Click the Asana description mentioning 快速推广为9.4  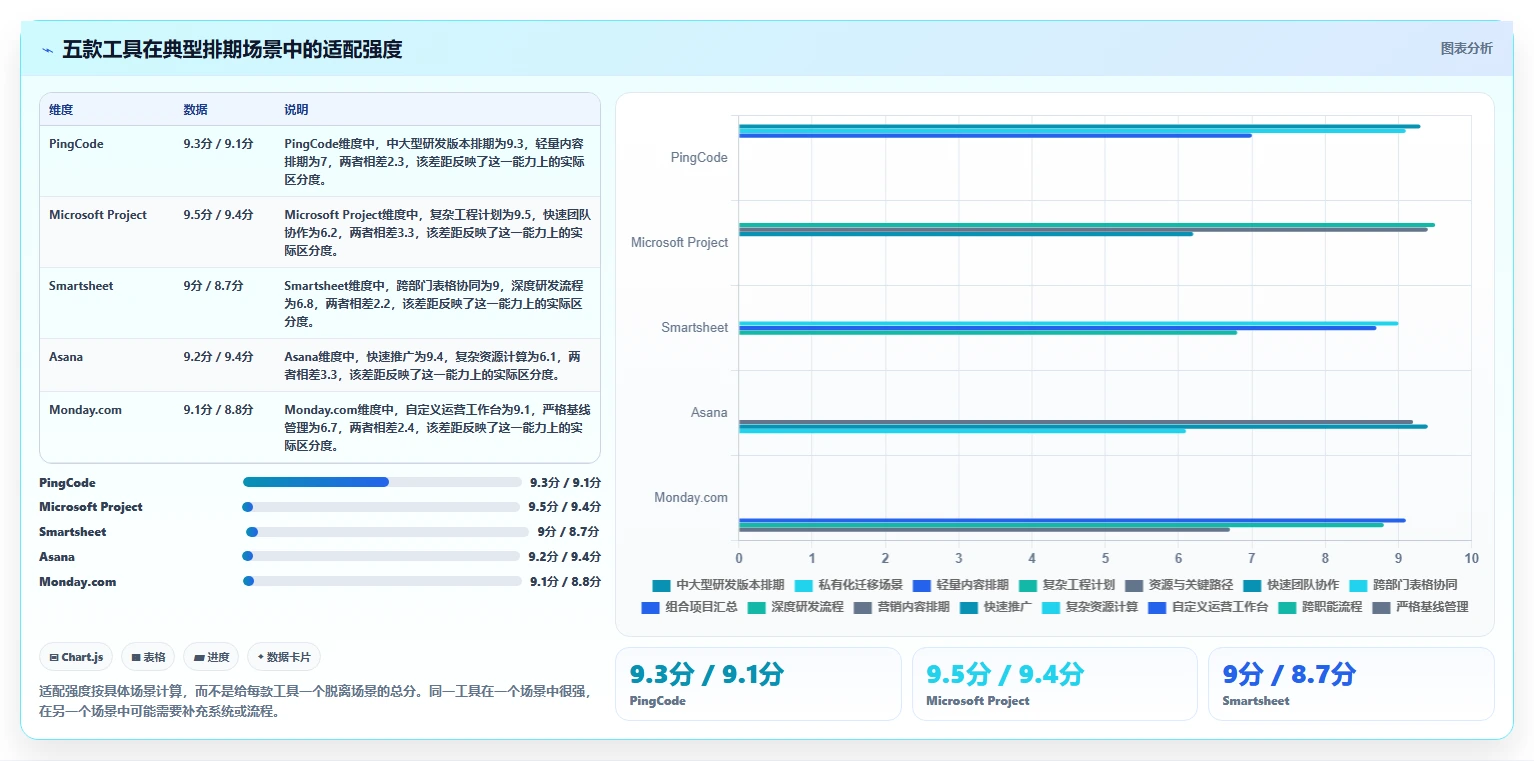coord(437,366)
